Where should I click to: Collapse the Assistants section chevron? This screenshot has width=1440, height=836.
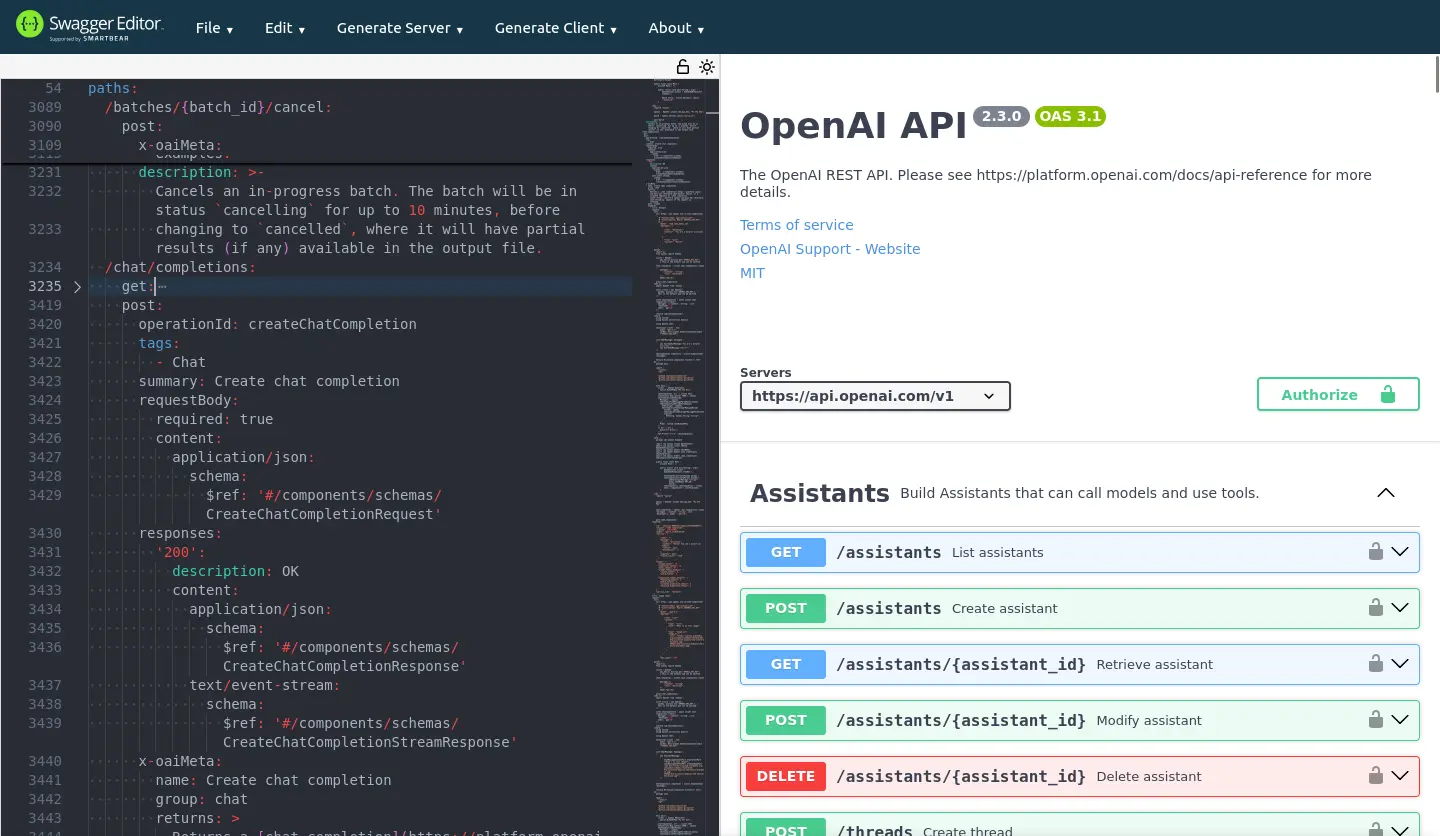tap(1385, 493)
